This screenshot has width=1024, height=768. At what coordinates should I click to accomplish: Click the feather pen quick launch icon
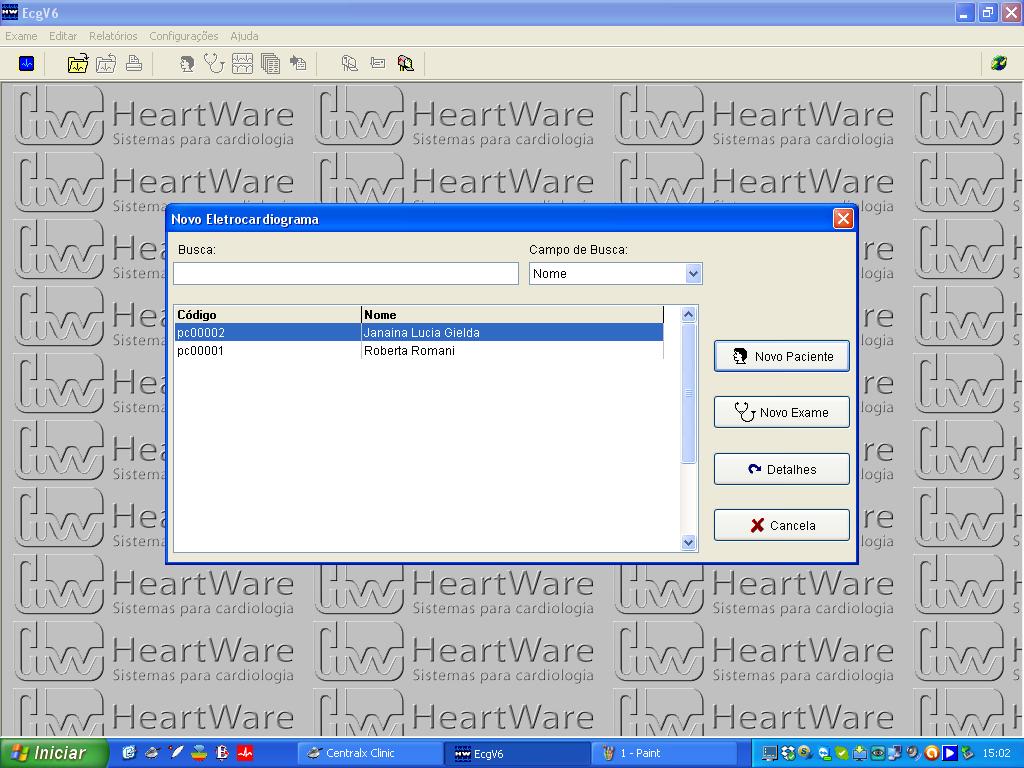point(175,753)
